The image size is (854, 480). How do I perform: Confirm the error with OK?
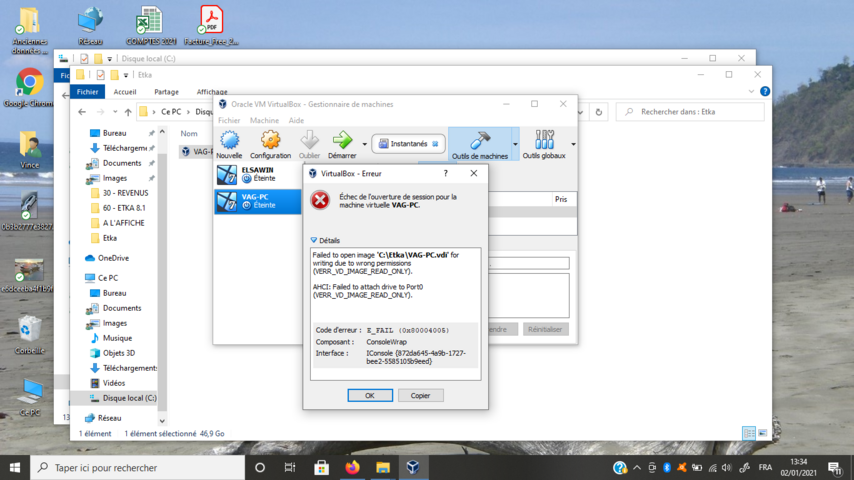[x=370, y=396]
